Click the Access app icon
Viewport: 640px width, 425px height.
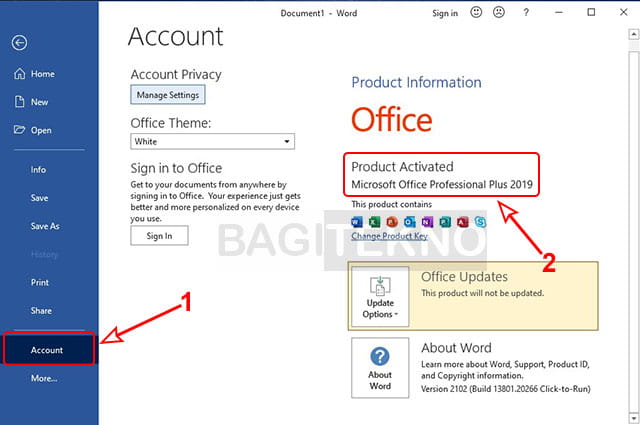(462, 222)
